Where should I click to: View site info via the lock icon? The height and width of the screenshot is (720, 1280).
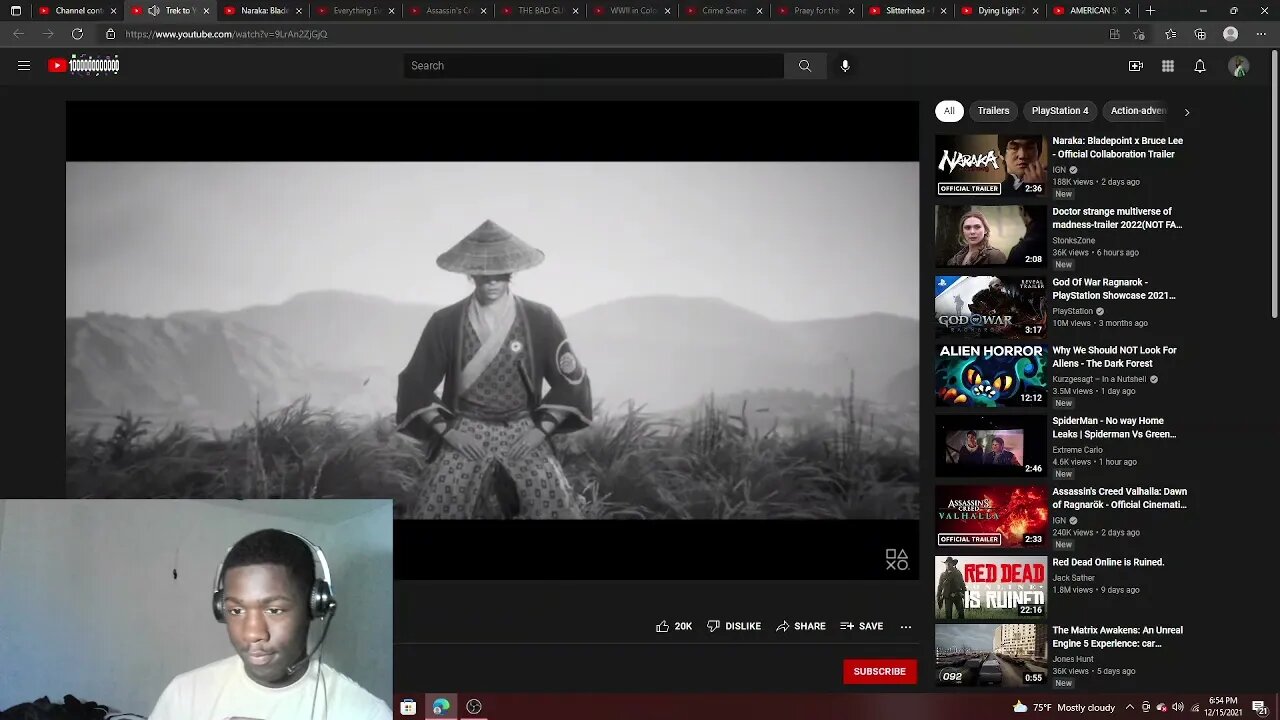[x=111, y=34]
